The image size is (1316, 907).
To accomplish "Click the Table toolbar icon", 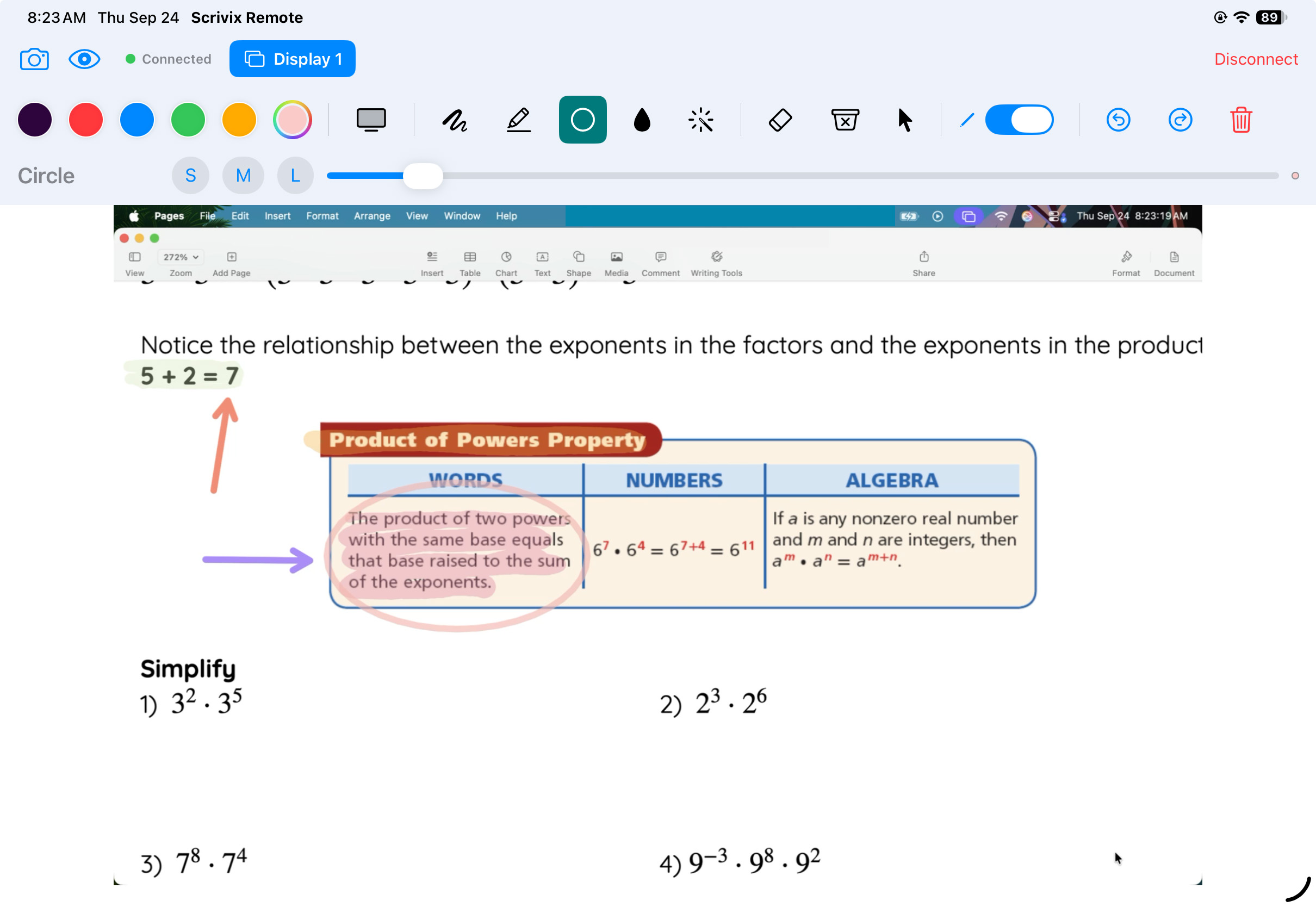I will 470,264.
